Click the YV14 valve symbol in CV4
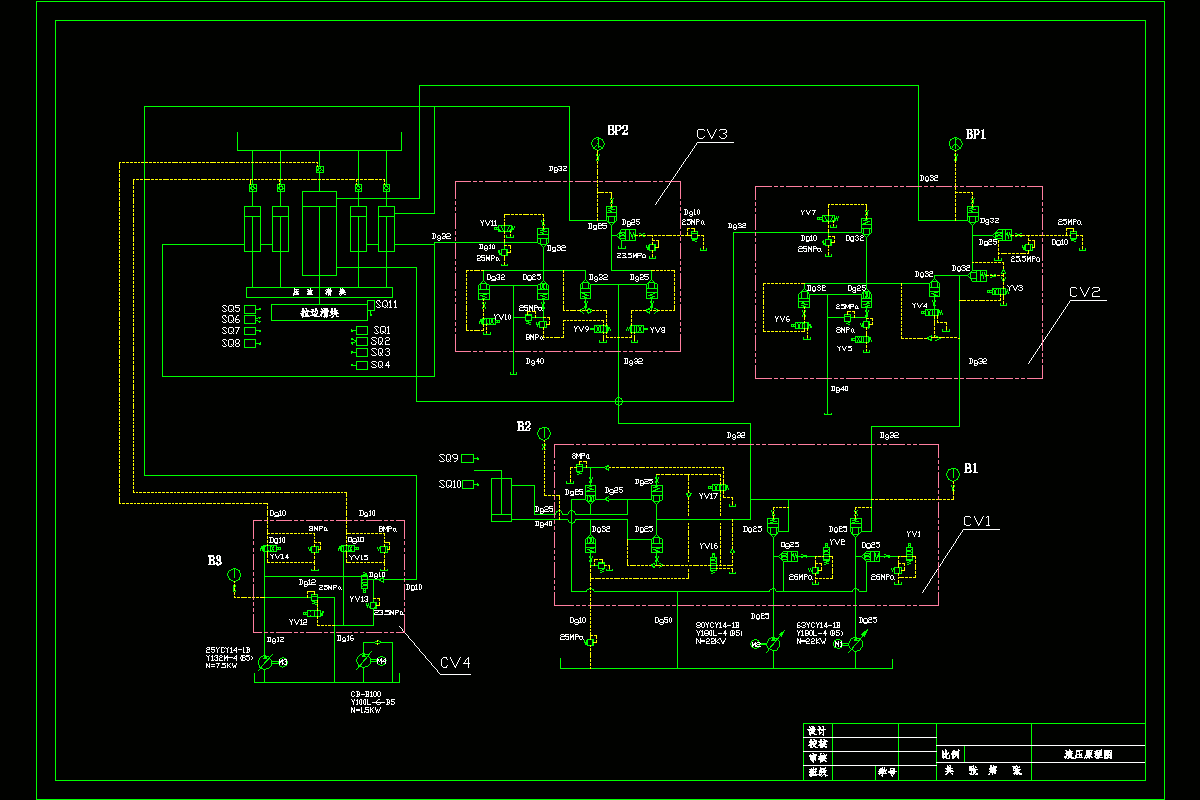 pos(272,549)
